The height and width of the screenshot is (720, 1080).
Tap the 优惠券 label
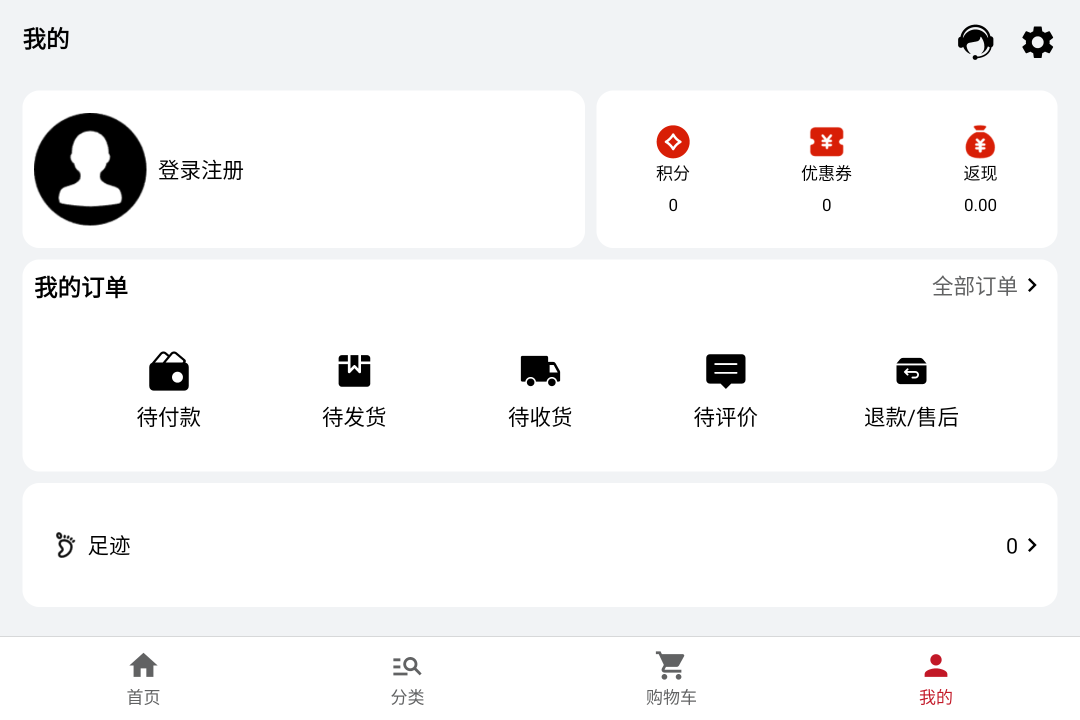pyautogui.click(x=827, y=173)
